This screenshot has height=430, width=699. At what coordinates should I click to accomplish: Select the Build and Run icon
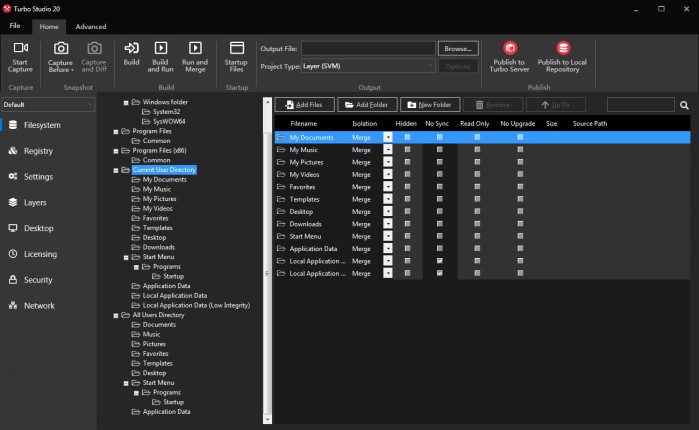pyautogui.click(x=162, y=49)
